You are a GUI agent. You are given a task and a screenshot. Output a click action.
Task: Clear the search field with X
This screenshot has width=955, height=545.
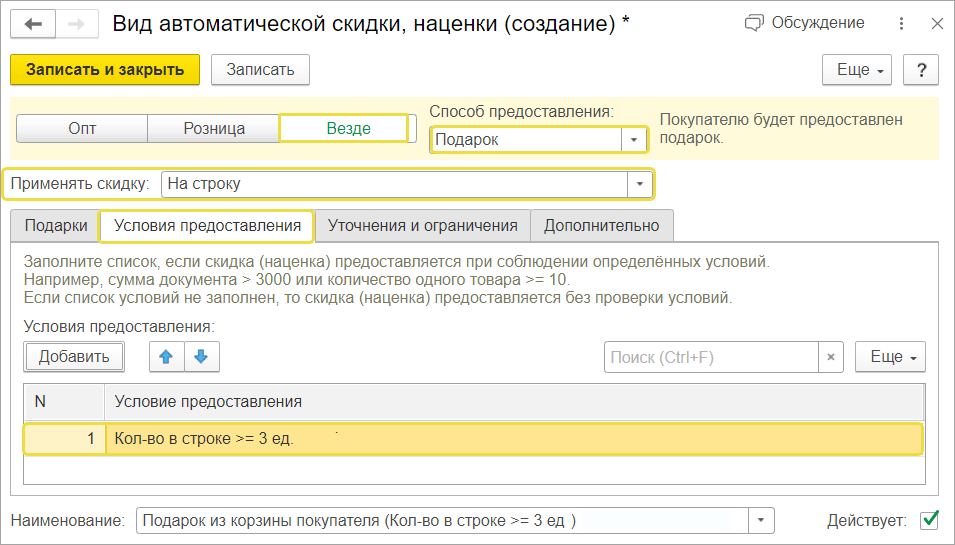(831, 357)
